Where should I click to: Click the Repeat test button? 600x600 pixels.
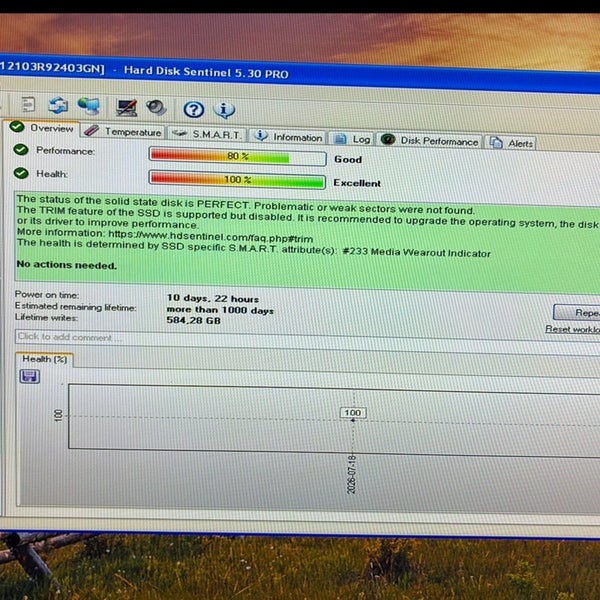(x=577, y=313)
